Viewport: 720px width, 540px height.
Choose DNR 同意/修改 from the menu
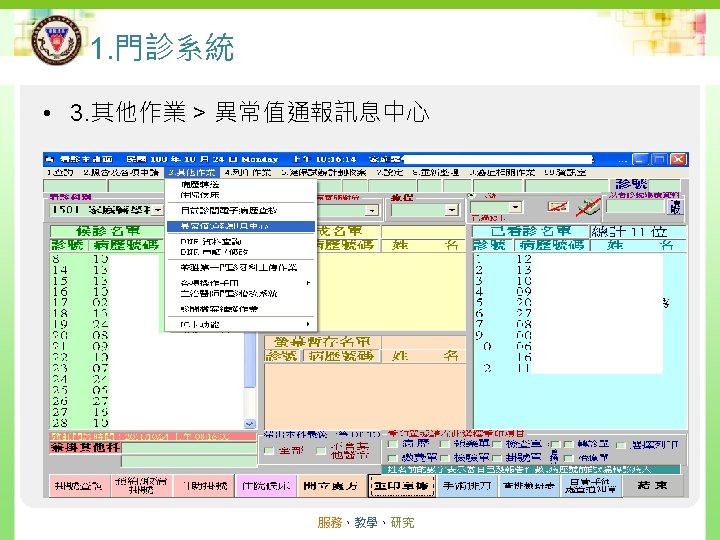pos(241,252)
